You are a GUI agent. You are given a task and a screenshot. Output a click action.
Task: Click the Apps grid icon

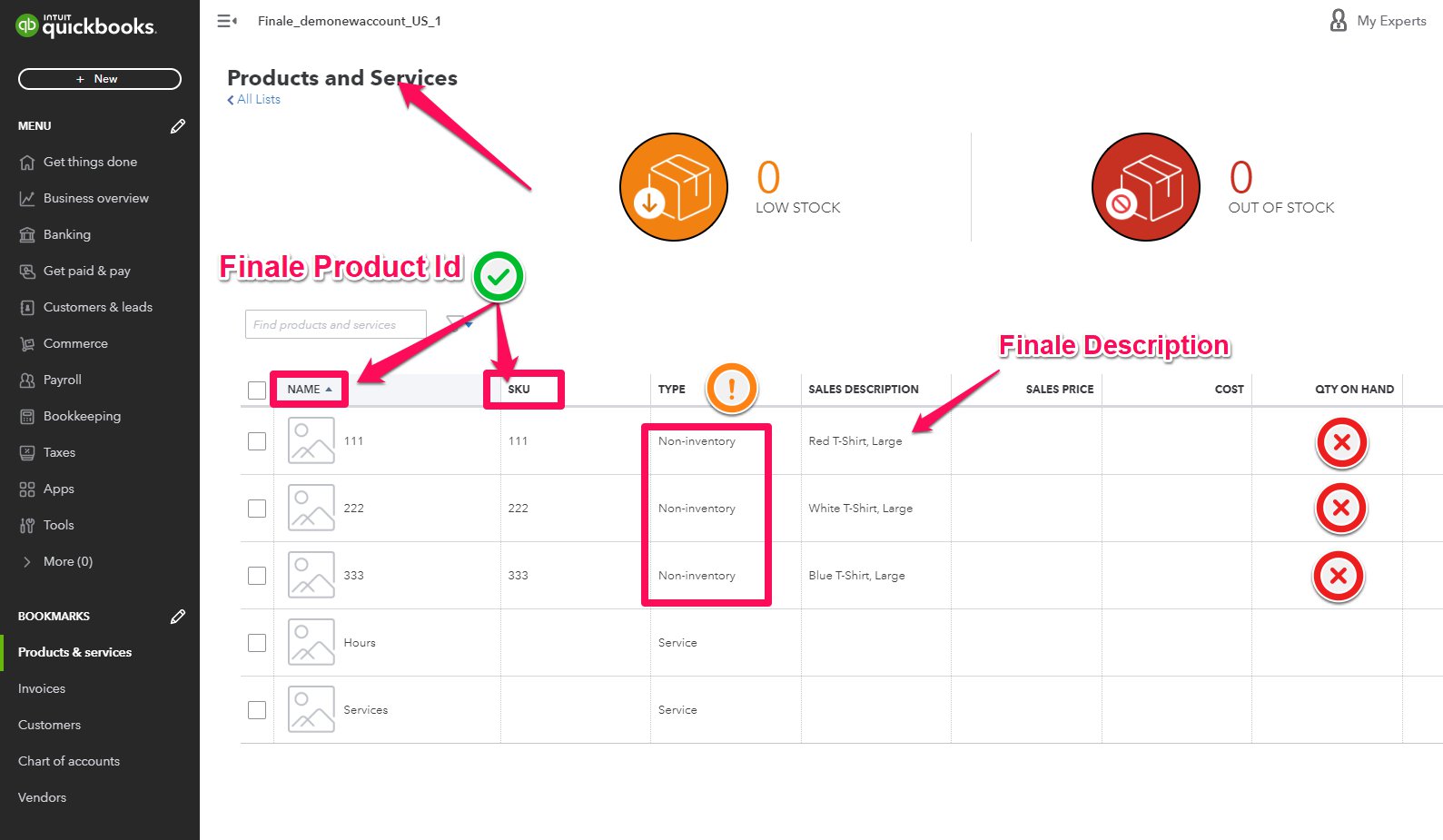[27, 489]
